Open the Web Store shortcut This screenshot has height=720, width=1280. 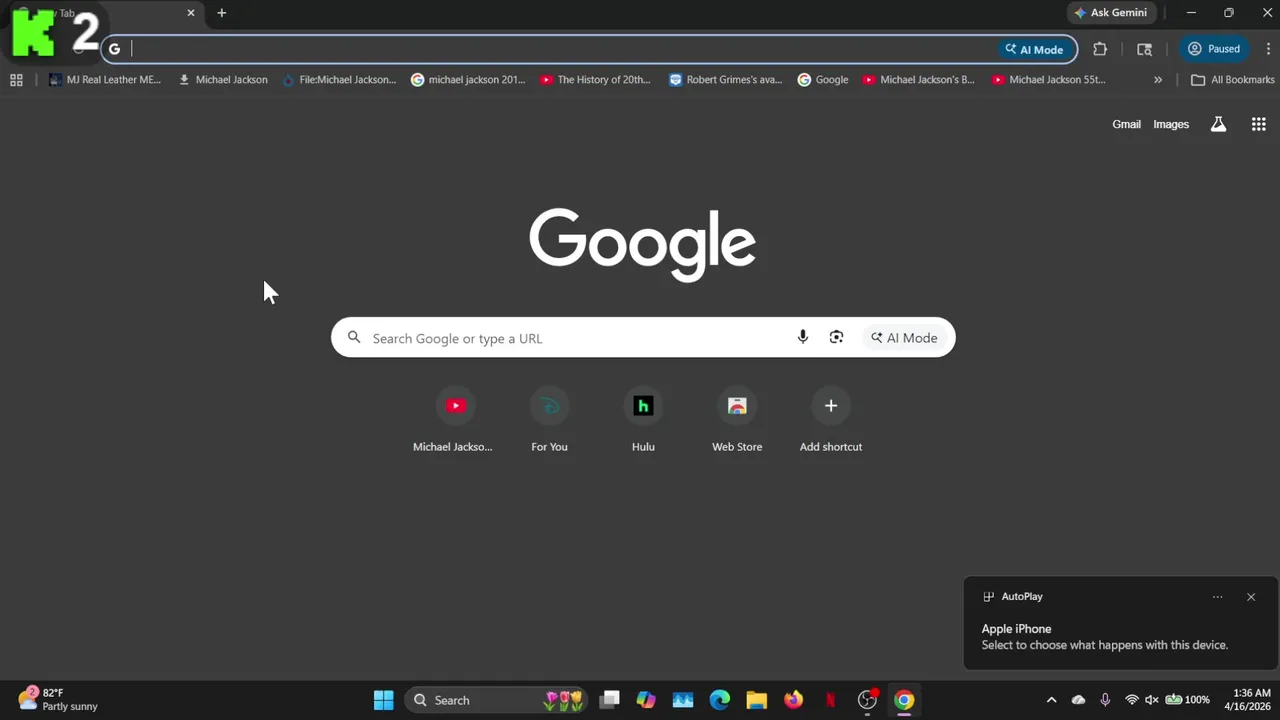point(737,421)
